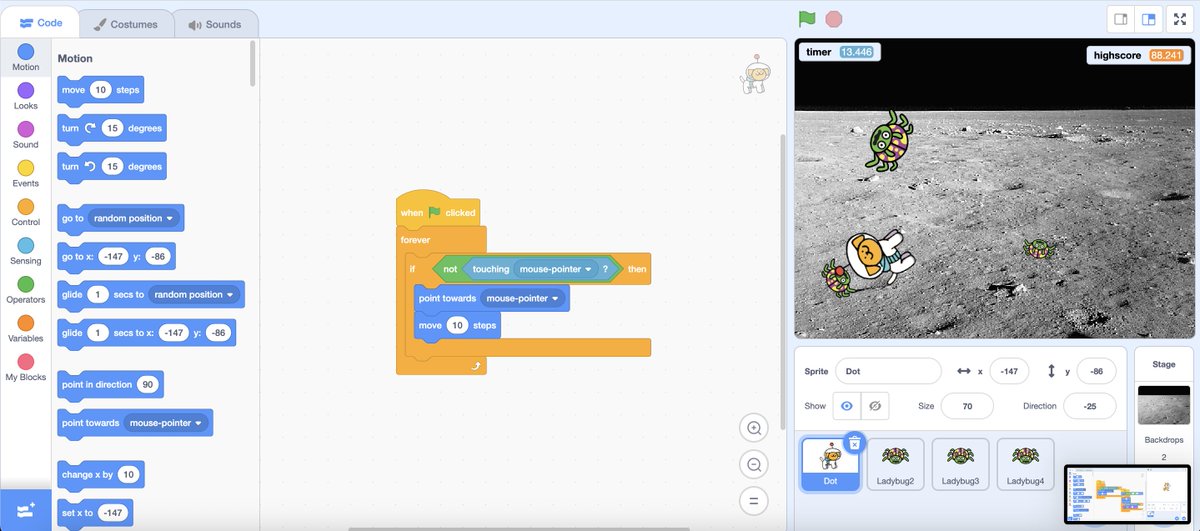This screenshot has height=531, width=1200.
Task: Zoom in the script workspace
Action: click(753, 428)
